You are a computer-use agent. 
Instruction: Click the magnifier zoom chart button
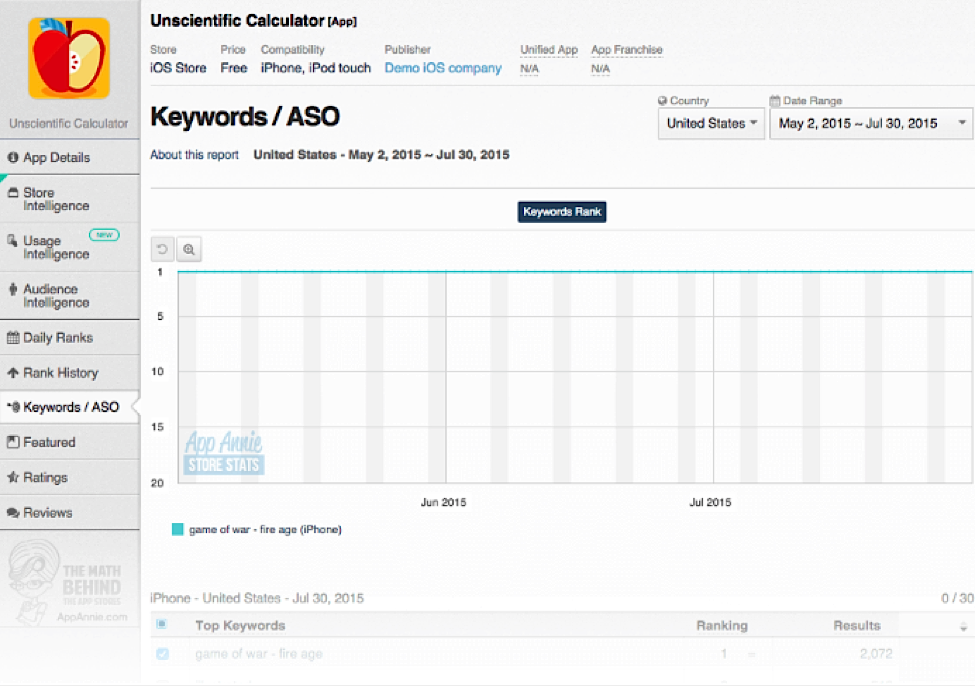[x=189, y=249]
